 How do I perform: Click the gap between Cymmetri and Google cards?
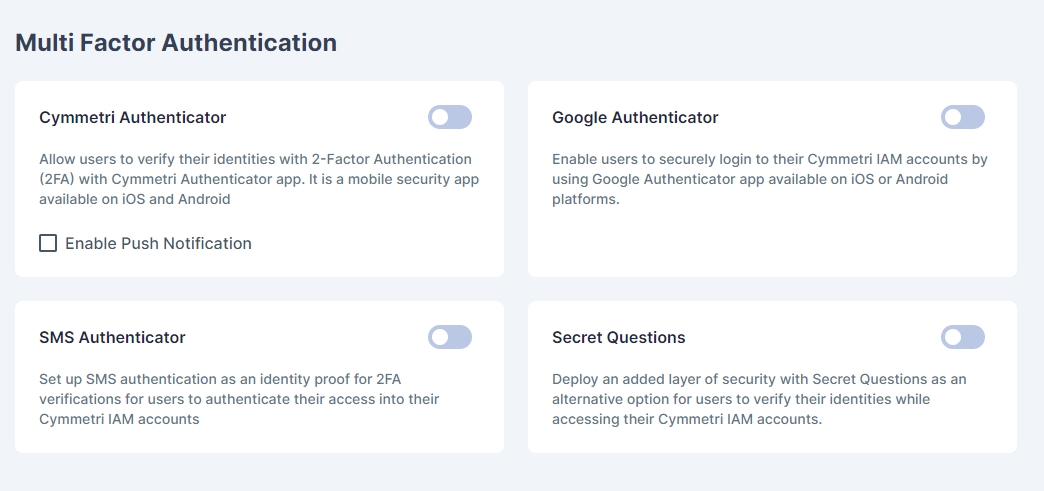(x=516, y=179)
